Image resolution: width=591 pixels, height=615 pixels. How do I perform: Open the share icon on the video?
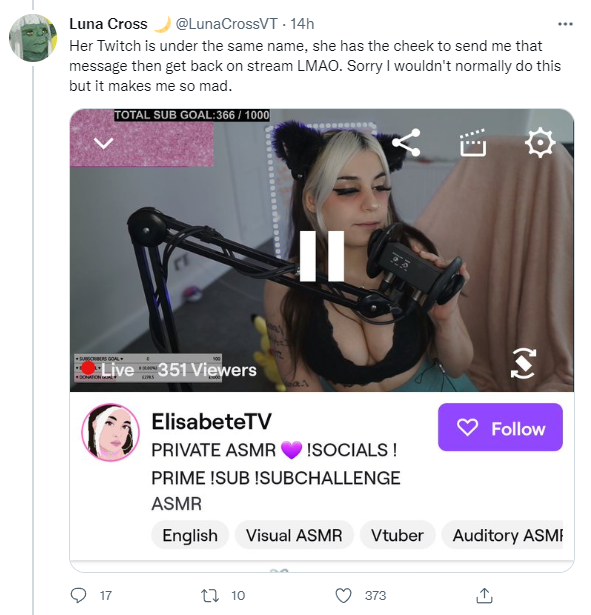(x=407, y=142)
